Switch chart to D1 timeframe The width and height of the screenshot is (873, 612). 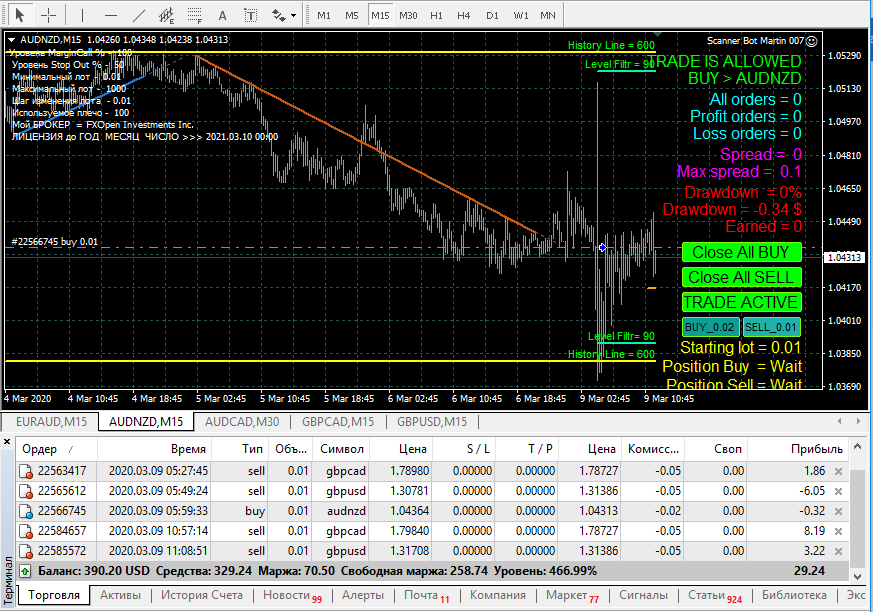492,15
